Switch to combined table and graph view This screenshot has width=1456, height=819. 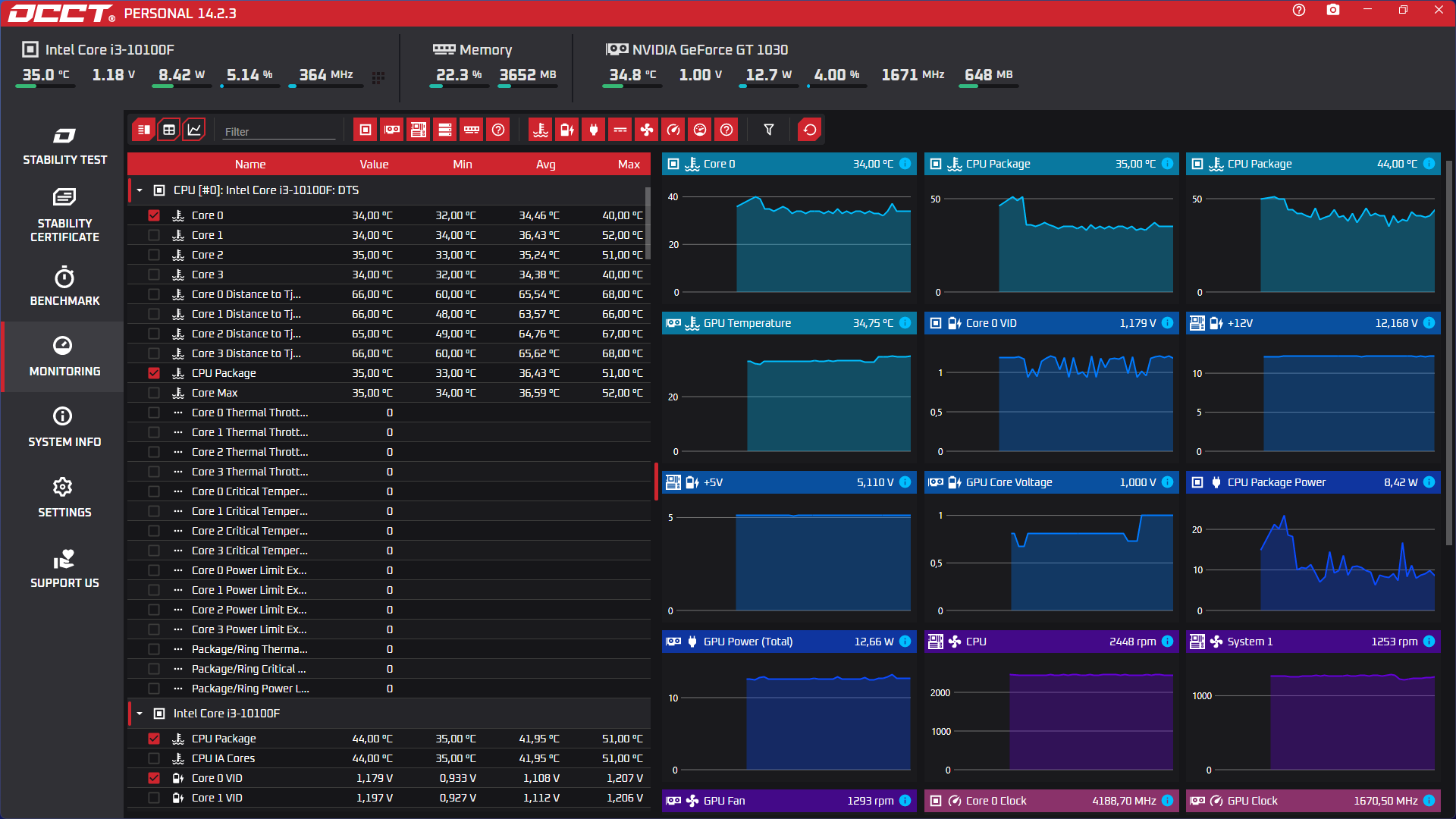(x=143, y=130)
